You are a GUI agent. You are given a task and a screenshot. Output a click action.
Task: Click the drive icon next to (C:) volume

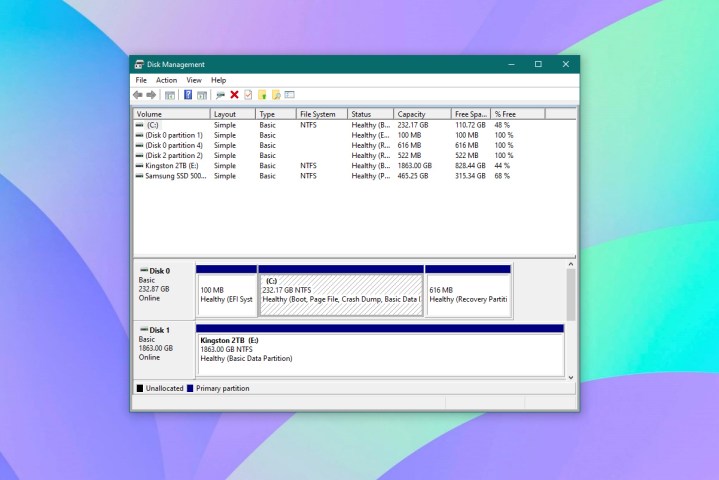[x=139, y=125]
